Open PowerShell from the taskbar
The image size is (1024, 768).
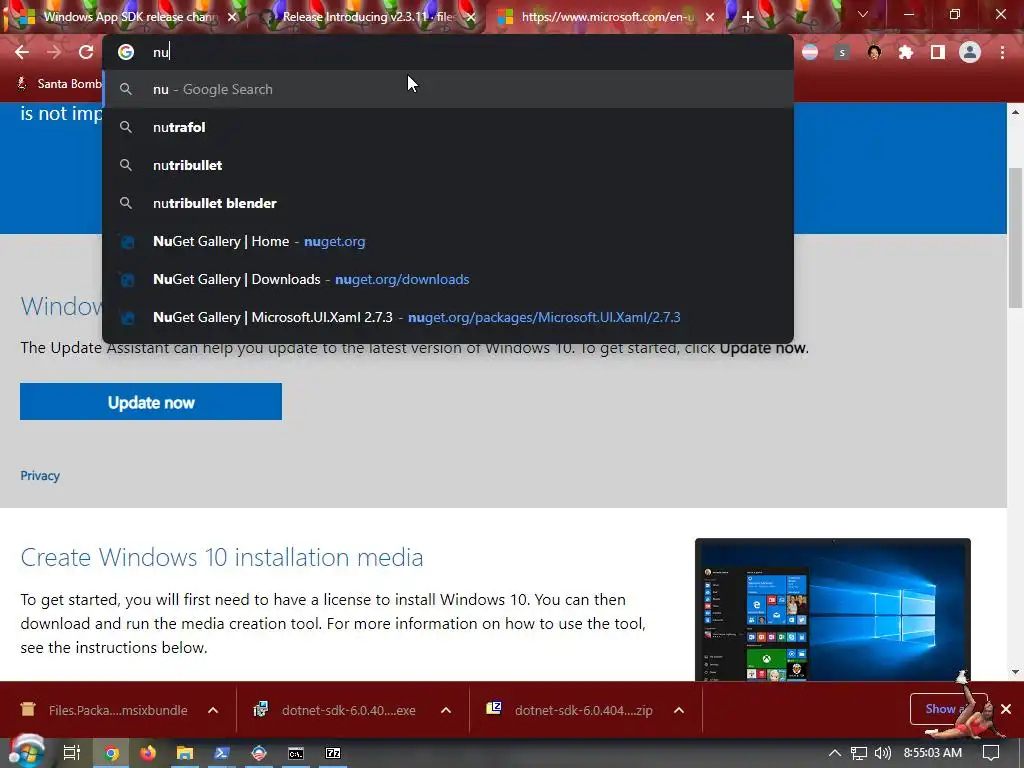coord(222,753)
